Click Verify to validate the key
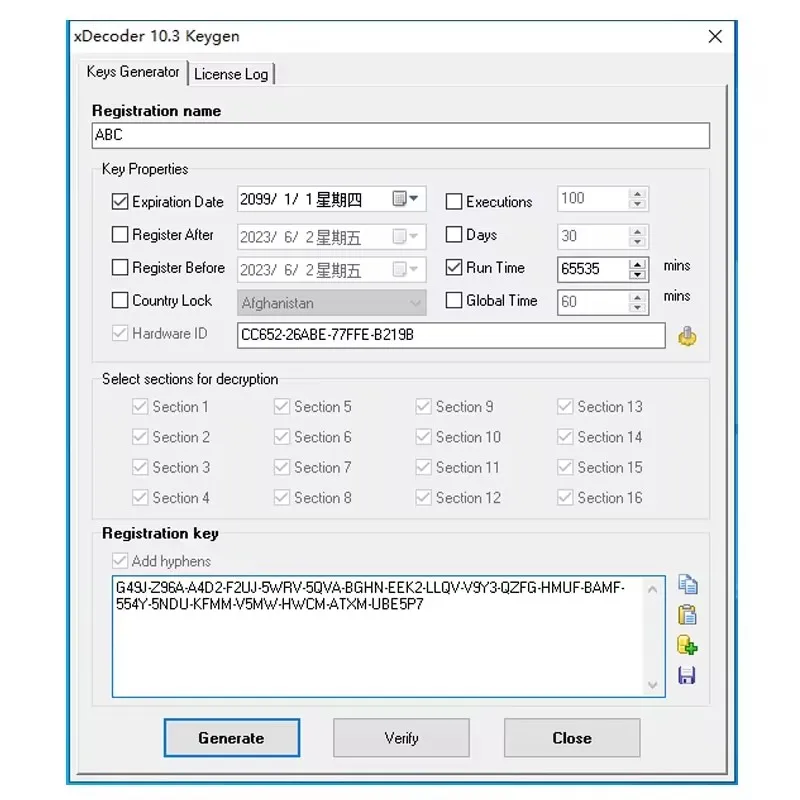Screen dimensions: 800x800 point(401,738)
